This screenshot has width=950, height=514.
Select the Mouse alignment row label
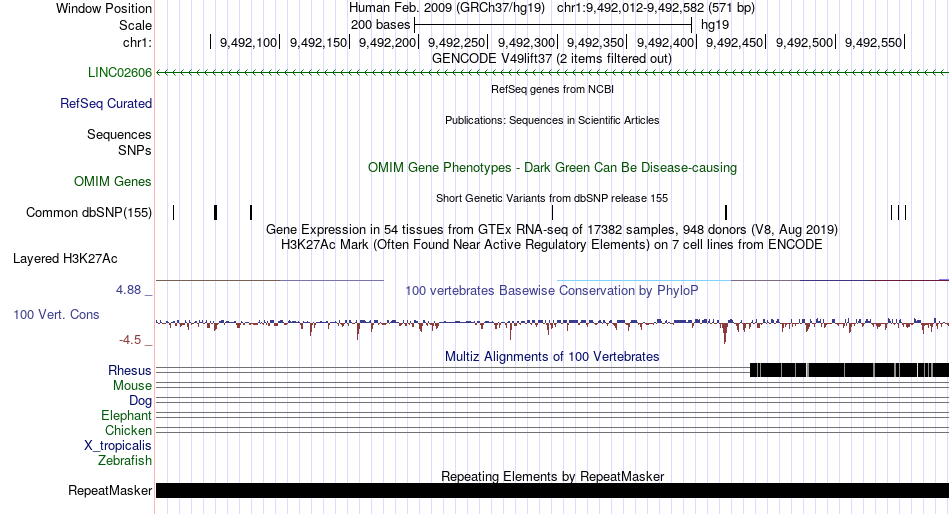tap(132, 386)
